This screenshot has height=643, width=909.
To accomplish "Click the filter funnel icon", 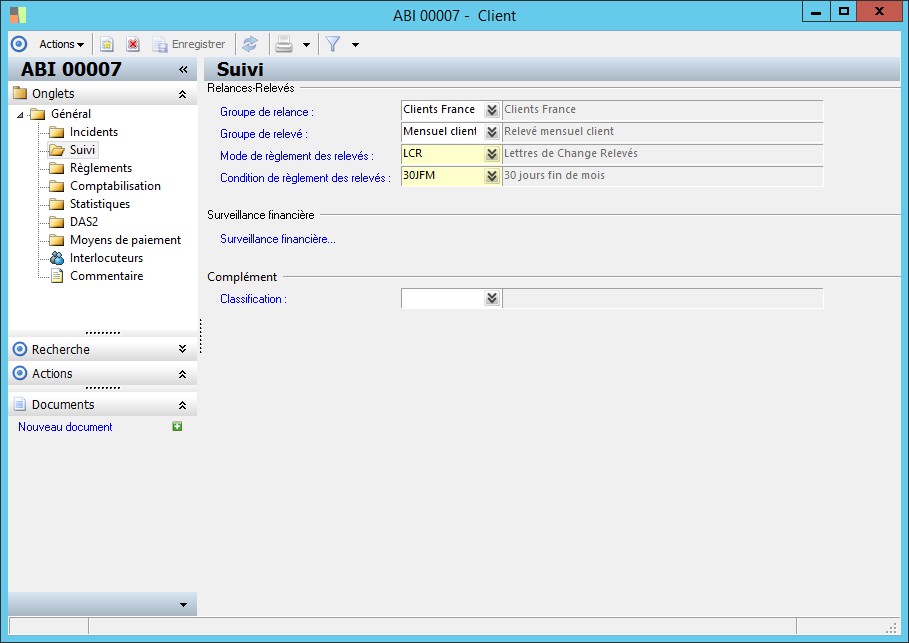I will (333, 44).
